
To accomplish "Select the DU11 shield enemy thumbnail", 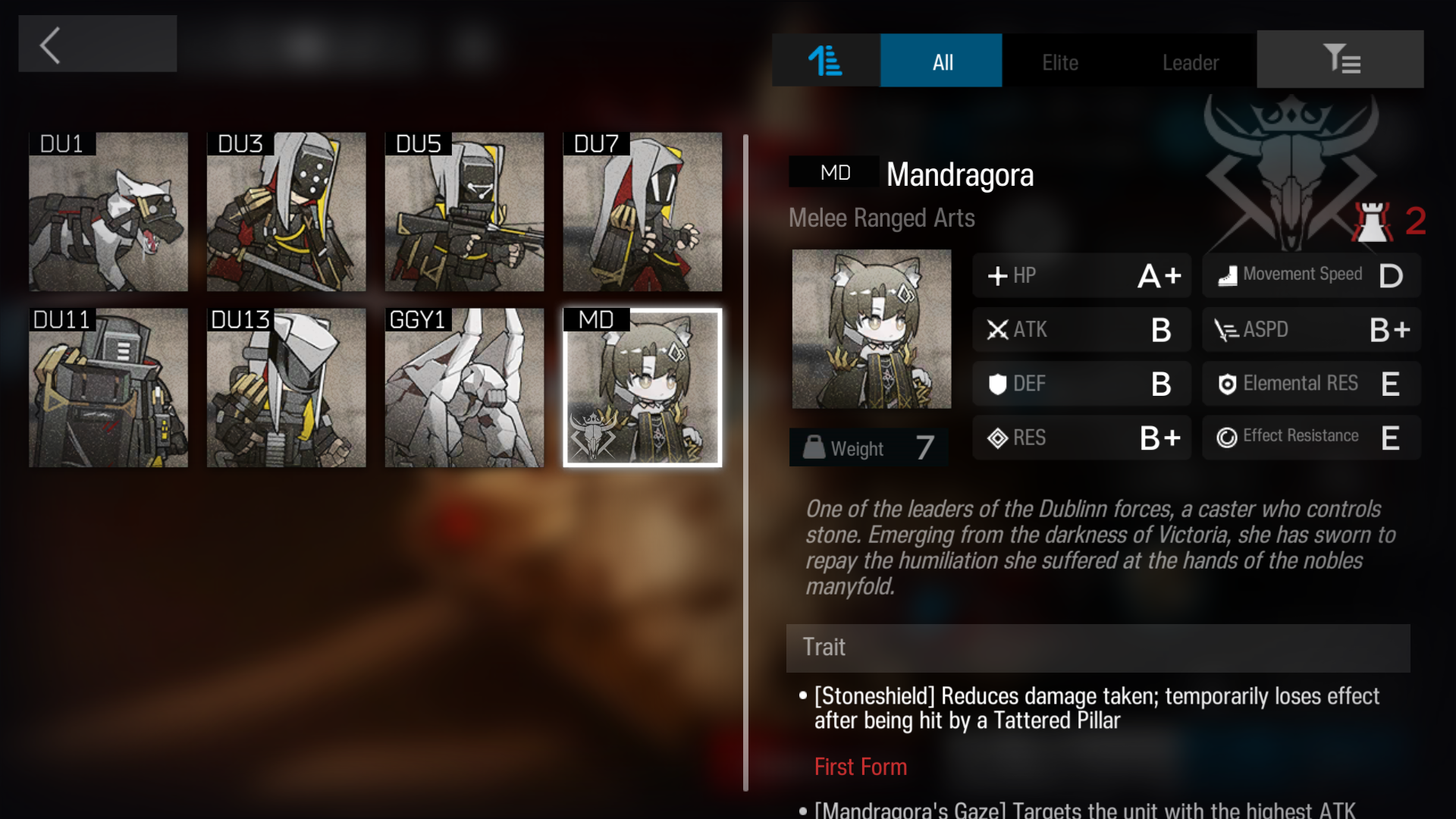I will [x=108, y=388].
